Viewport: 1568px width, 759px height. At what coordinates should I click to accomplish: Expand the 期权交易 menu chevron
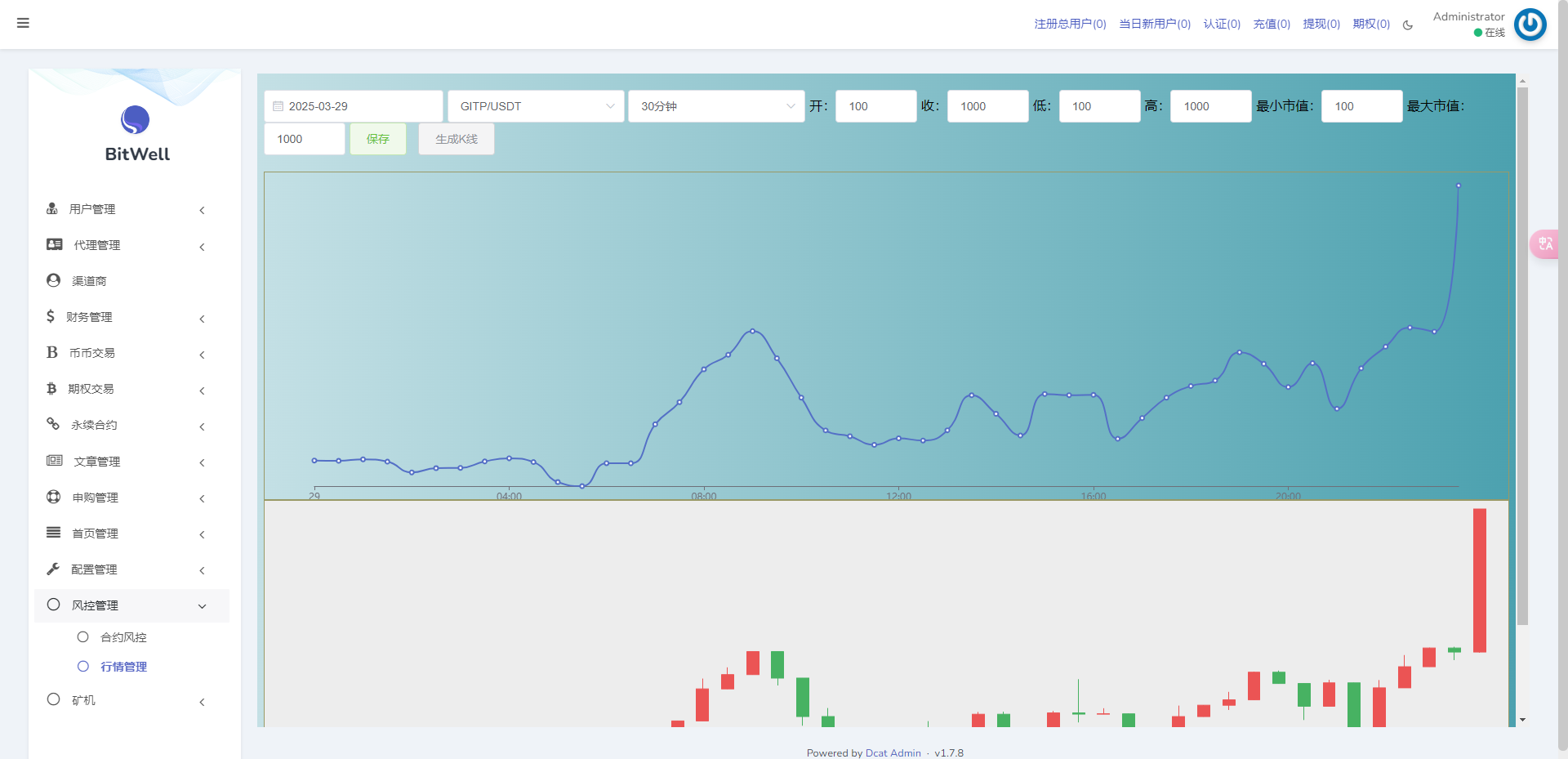coord(202,390)
